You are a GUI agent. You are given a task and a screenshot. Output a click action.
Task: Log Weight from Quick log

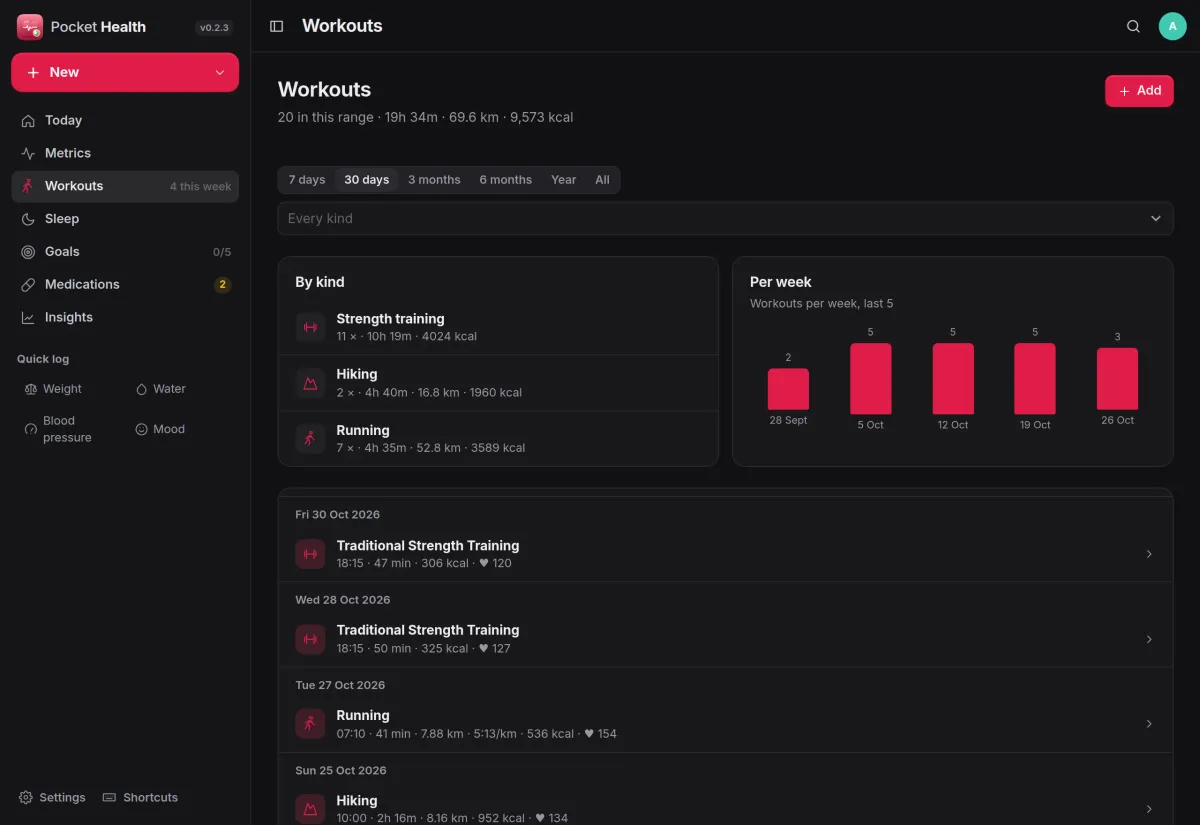coord(54,389)
